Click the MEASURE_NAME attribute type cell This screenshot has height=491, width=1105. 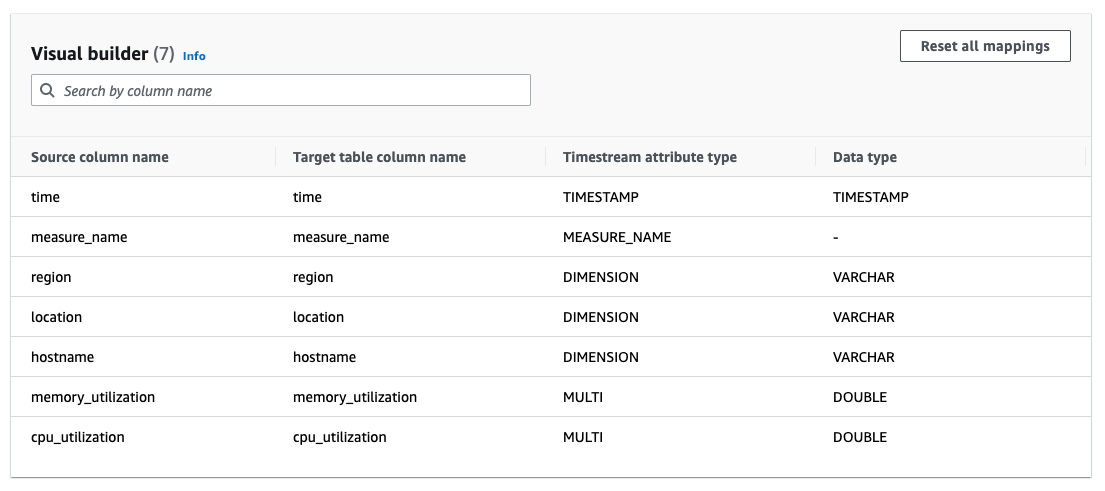[617, 237]
